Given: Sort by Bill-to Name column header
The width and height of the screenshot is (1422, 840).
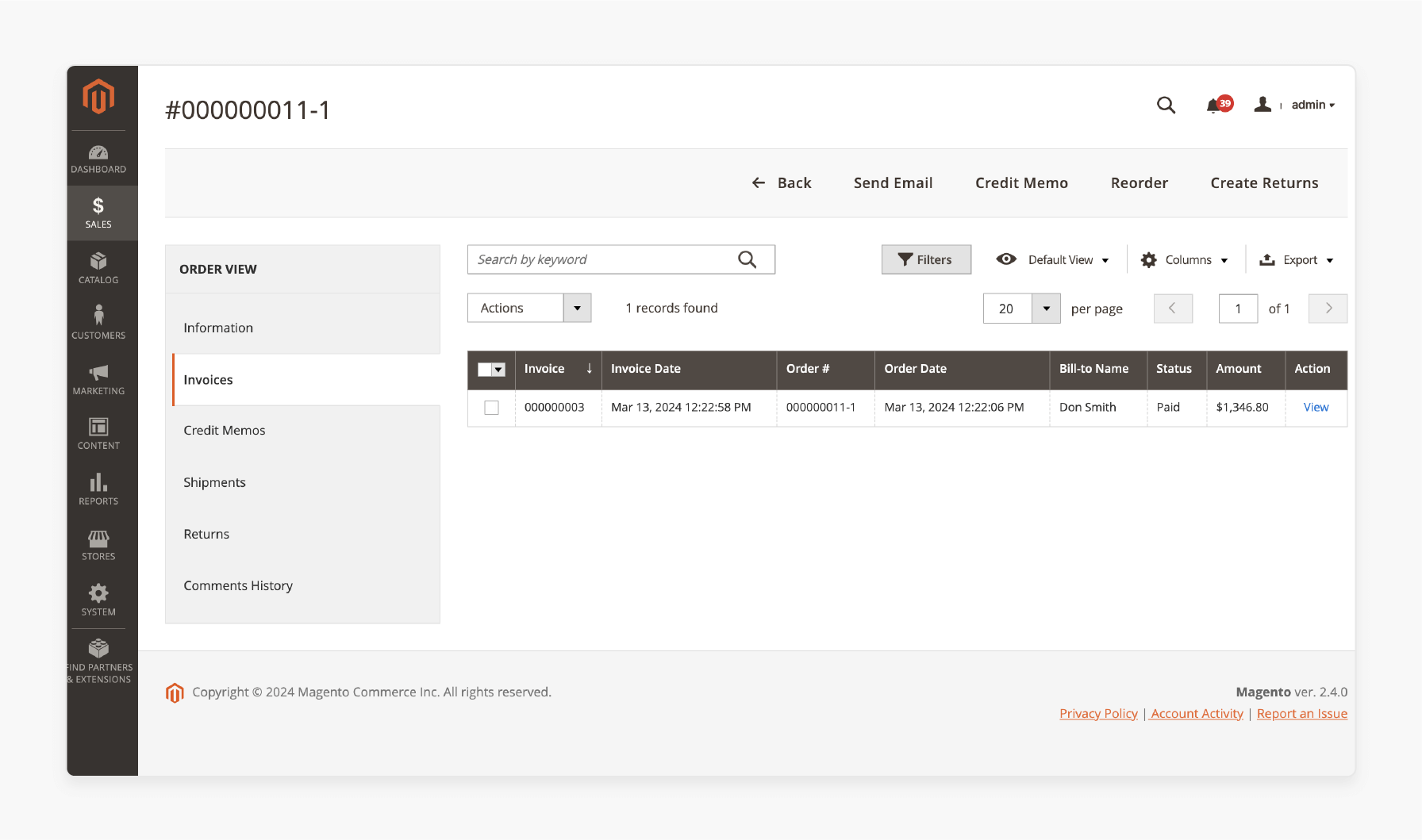Looking at the screenshot, I should point(1098,369).
